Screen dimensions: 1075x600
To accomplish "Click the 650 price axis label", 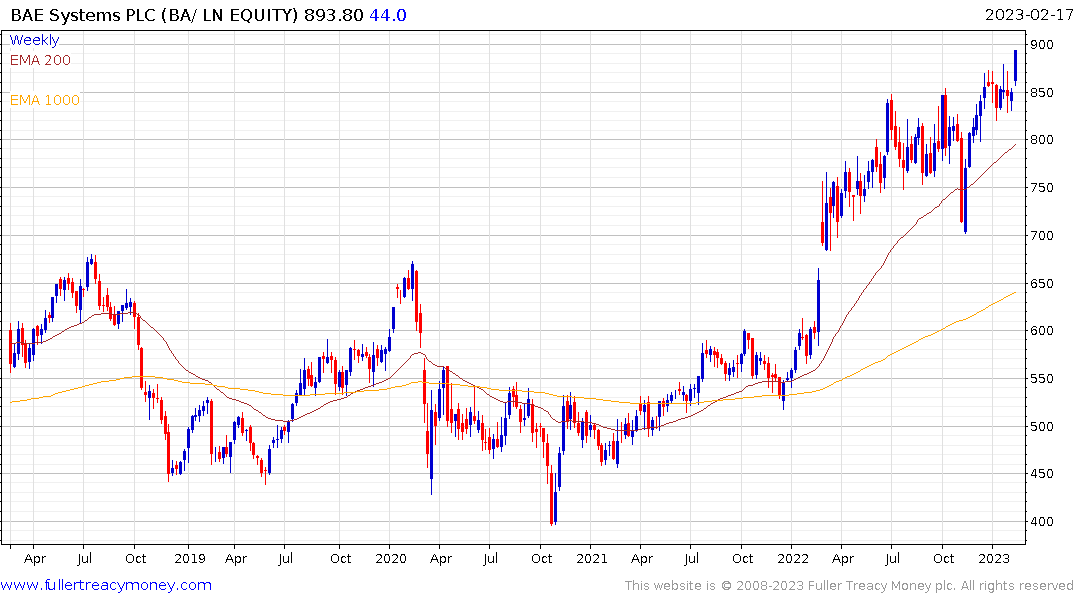I will (1041, 283).
